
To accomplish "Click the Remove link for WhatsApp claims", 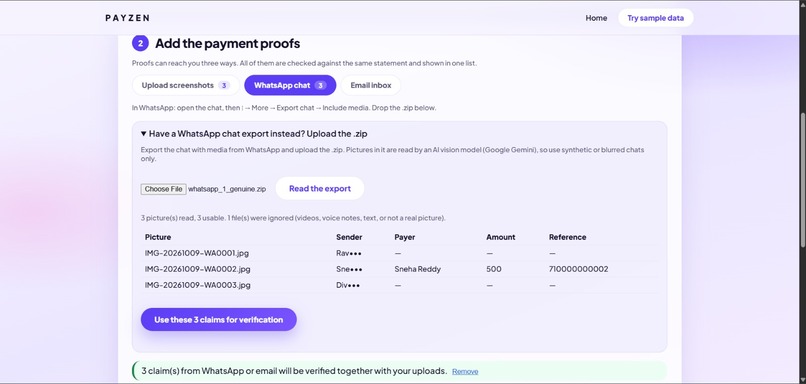I will pos(465,371).
